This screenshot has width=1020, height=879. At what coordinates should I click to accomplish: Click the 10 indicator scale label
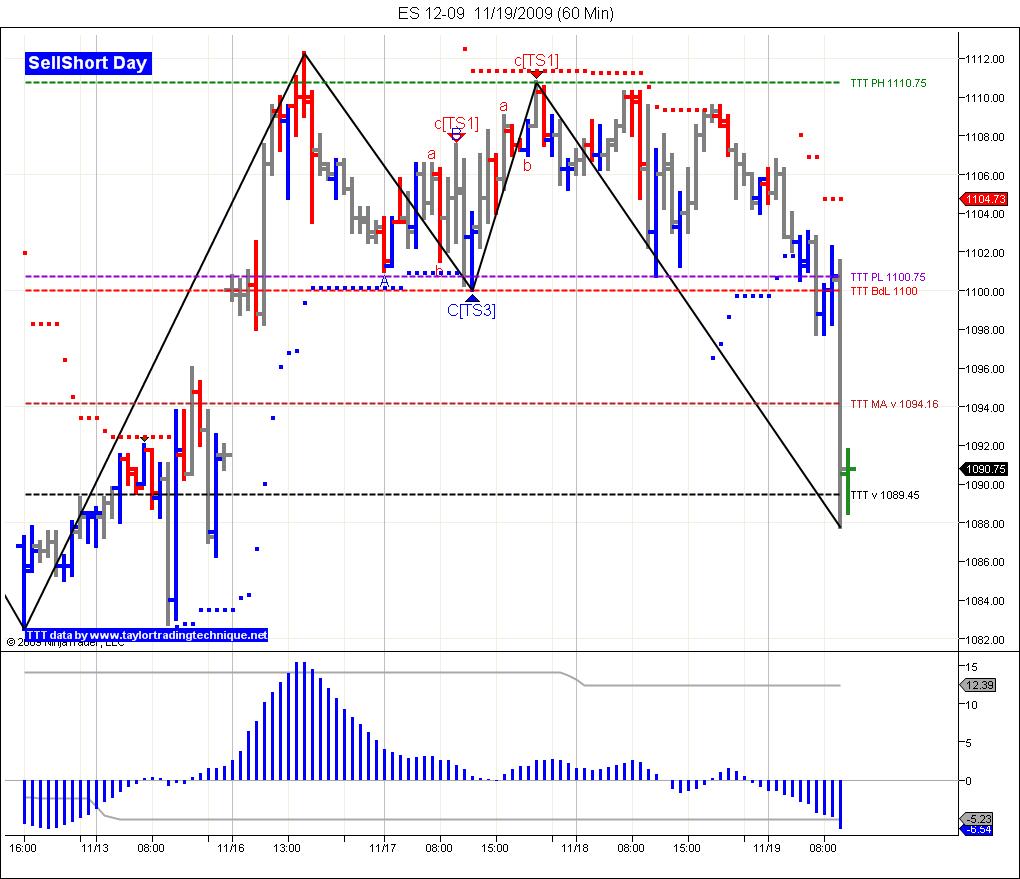(971, 705)
